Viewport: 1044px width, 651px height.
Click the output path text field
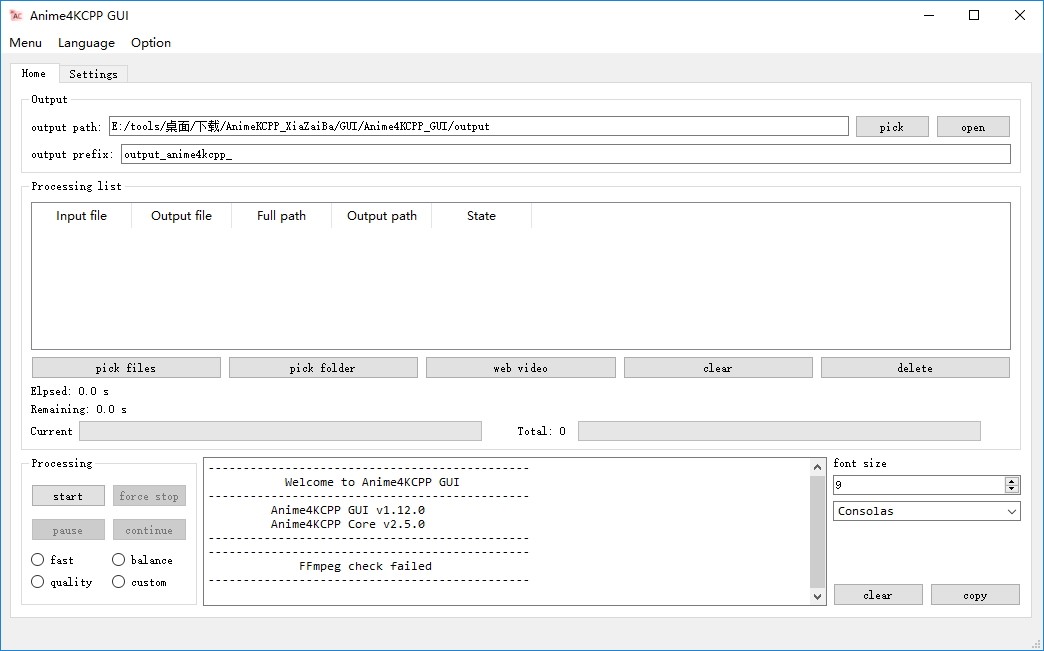pos(479,126)
